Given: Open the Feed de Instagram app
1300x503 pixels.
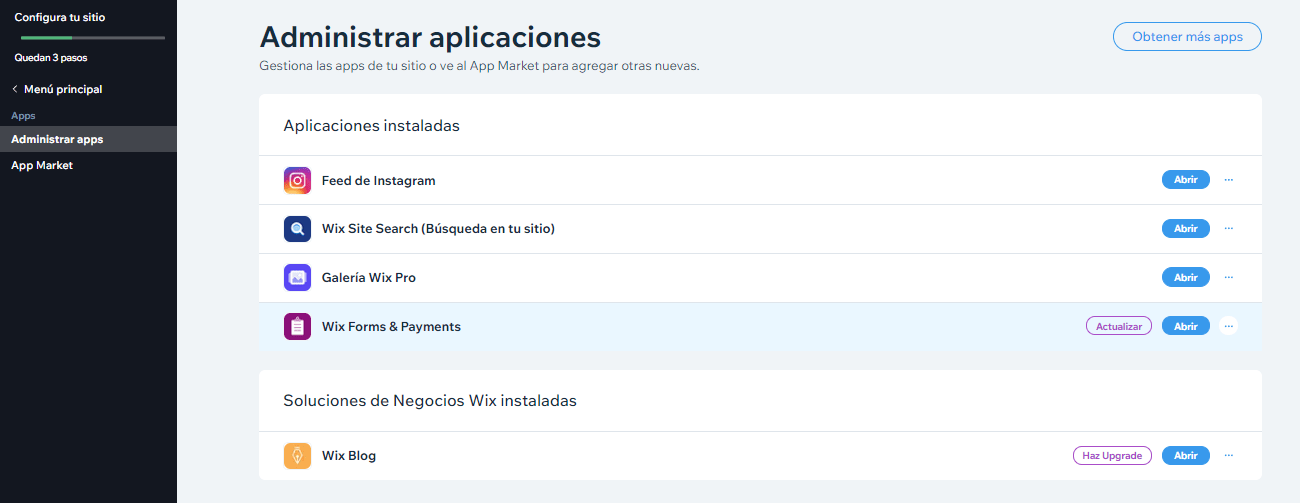Looking at the screenshot, I should click(x=1185, y=180).
